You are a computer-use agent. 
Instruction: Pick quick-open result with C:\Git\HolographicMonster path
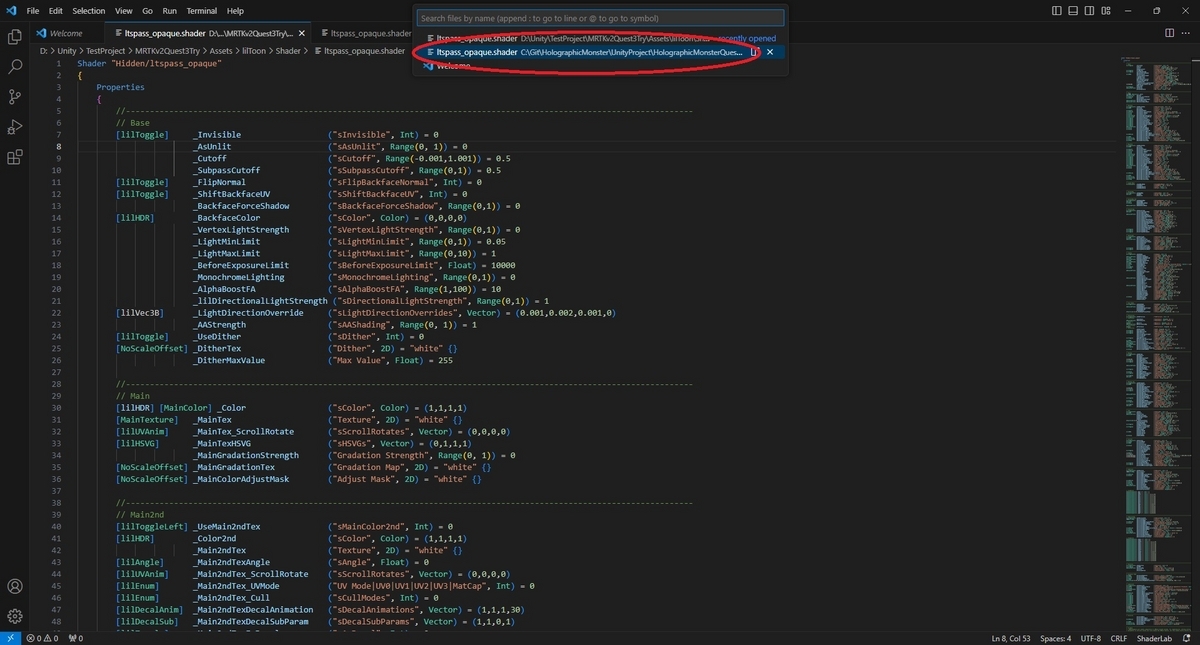point(601,51)
